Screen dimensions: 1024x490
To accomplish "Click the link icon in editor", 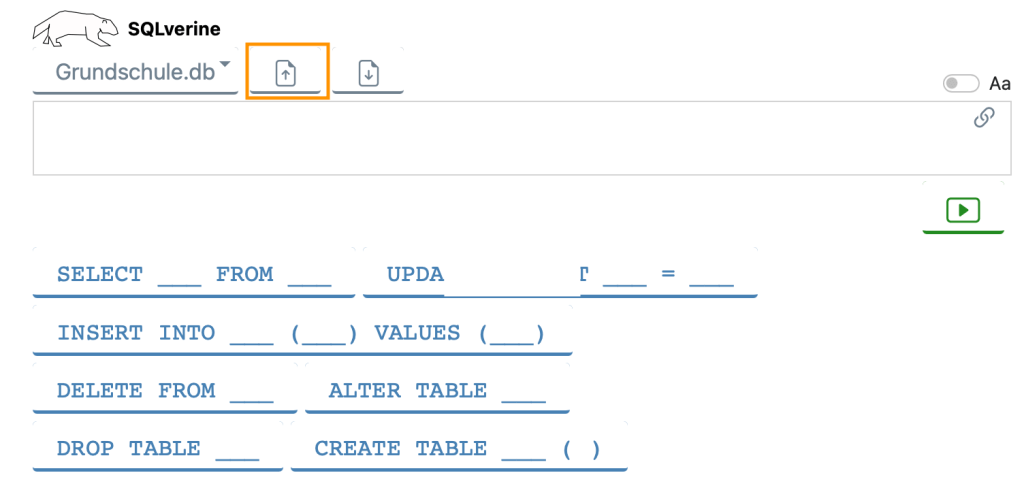I will [984, 118].
